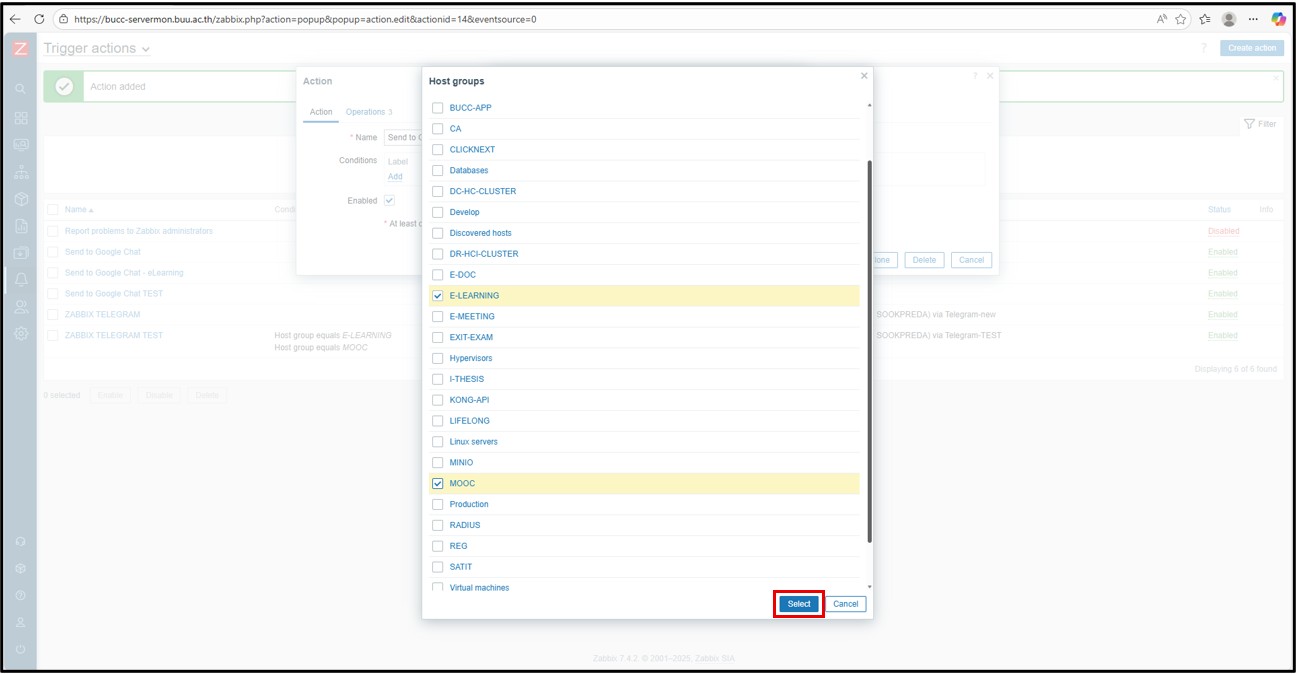Check the Databases host group checkbox
This screenshot has height=674, width=1296.
[437, 171]
